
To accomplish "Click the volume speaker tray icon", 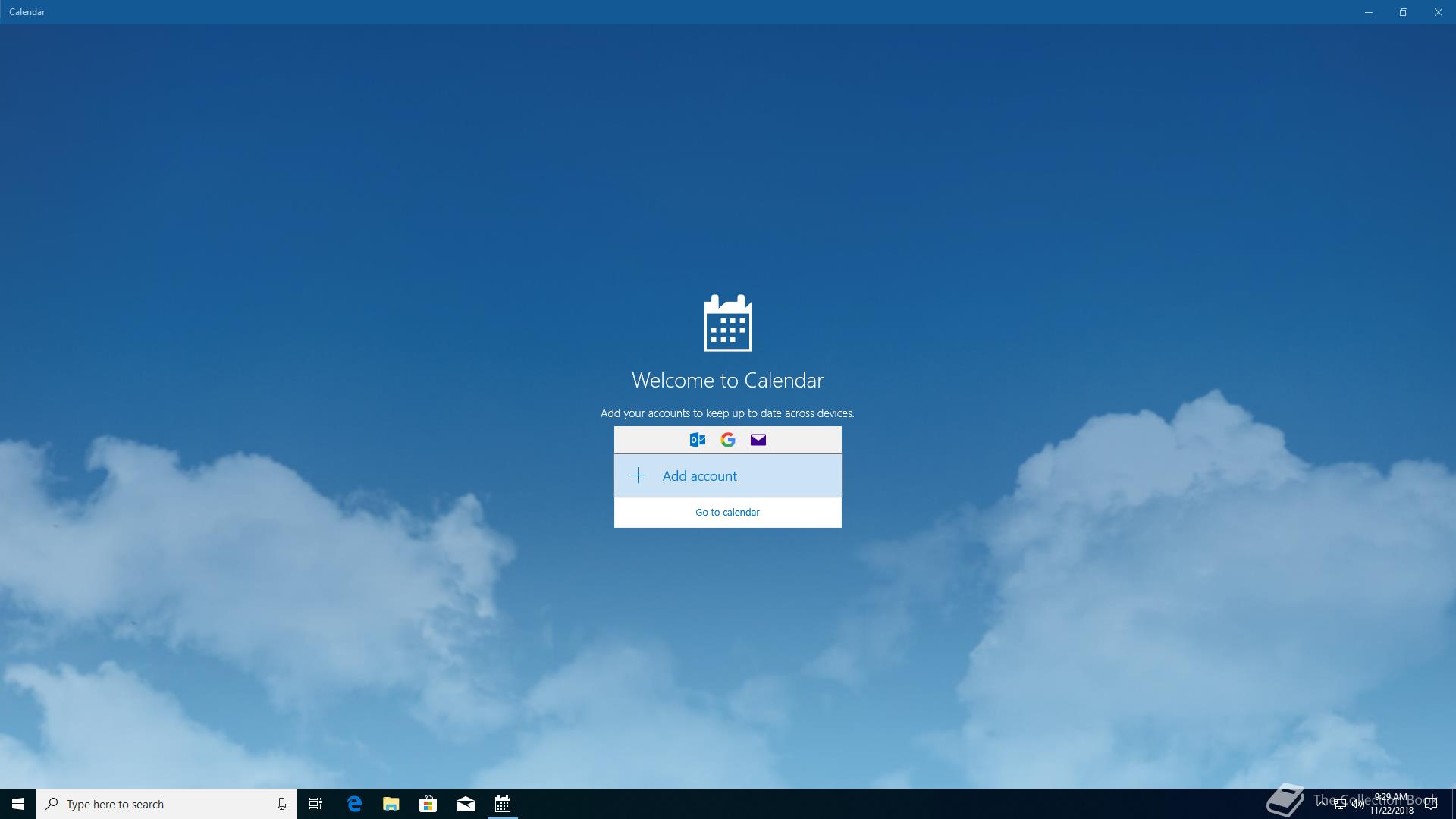I will [x=1357, y=804].
